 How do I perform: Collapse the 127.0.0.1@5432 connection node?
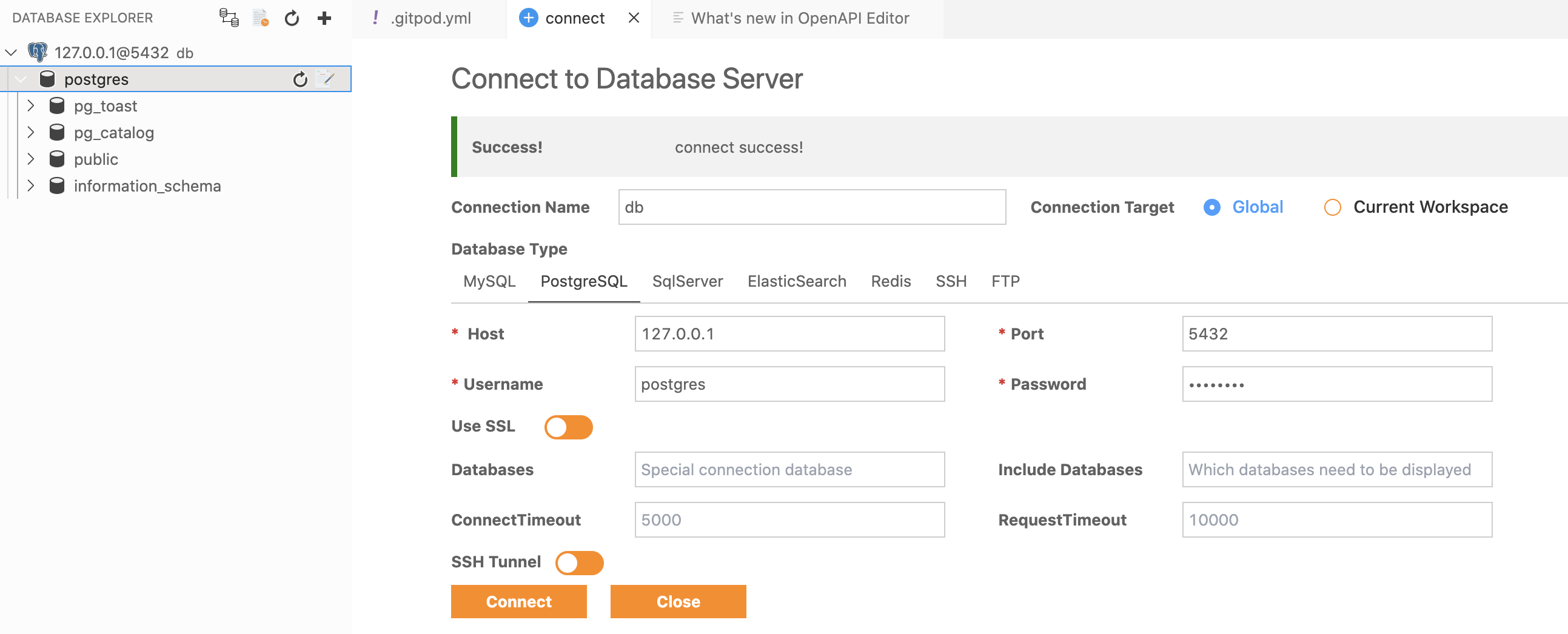point(11,52)
